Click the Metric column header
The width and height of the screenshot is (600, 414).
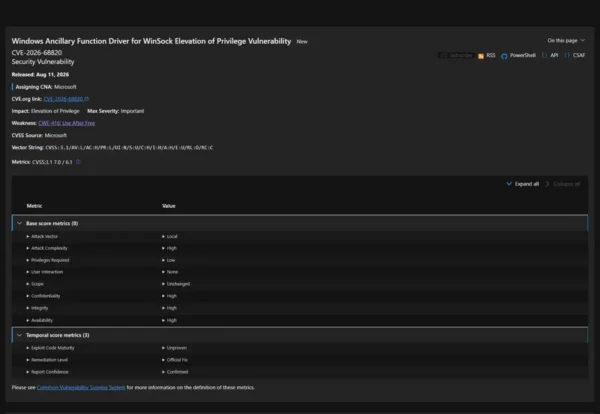click(x=34, y=206)
